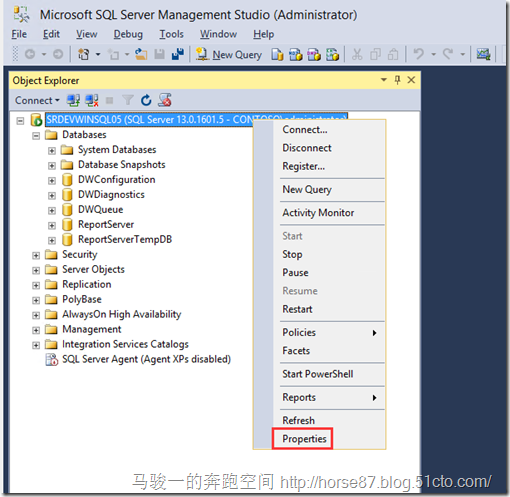The width and height of the screenshot is (510, 497).
Task: Click the Refresh icon in Object Explorer
Action: coord(146,100)
